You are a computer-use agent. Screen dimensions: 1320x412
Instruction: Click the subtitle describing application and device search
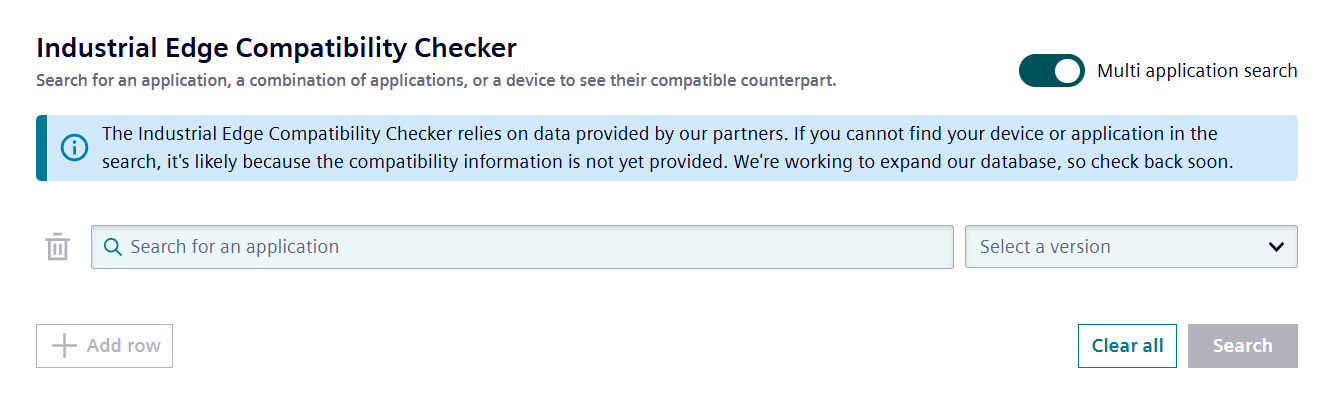pyautogui.click(x=436, y=80)
